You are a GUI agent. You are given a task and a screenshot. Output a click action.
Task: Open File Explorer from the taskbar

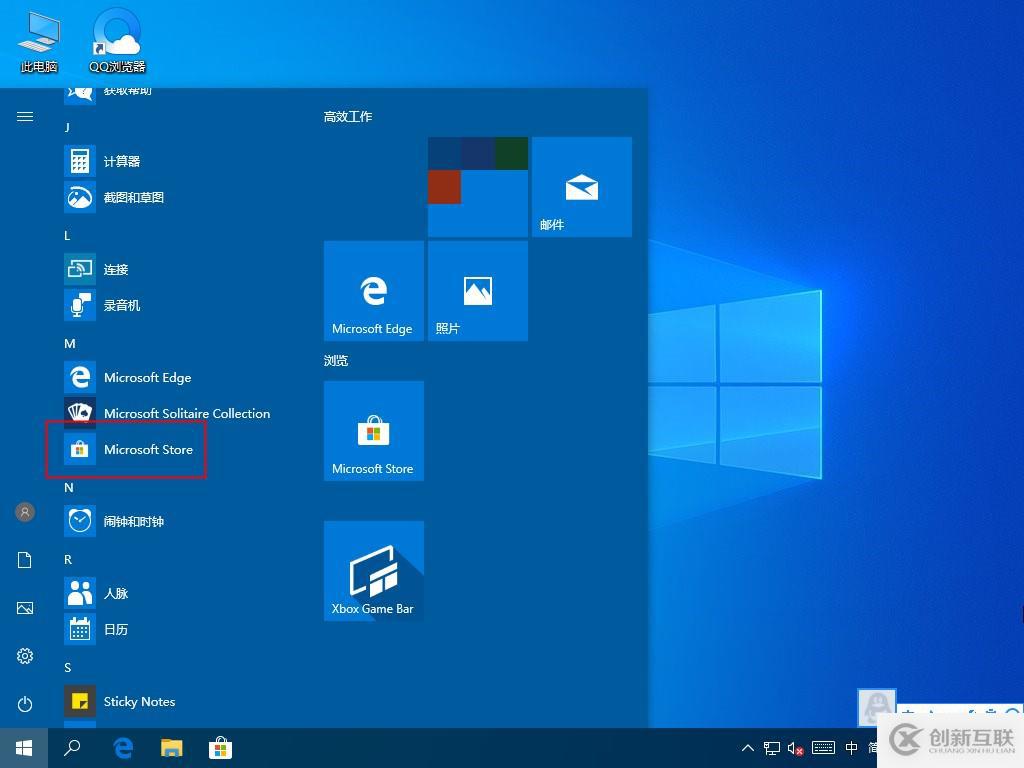click(172, 748)
